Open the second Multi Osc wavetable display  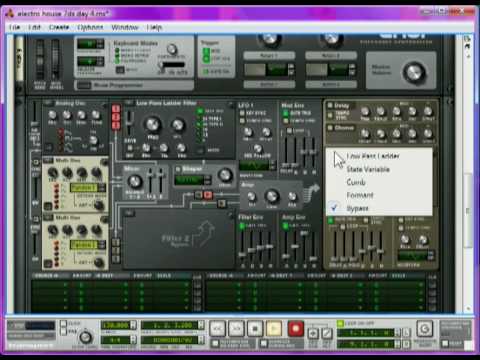point(84,245)
